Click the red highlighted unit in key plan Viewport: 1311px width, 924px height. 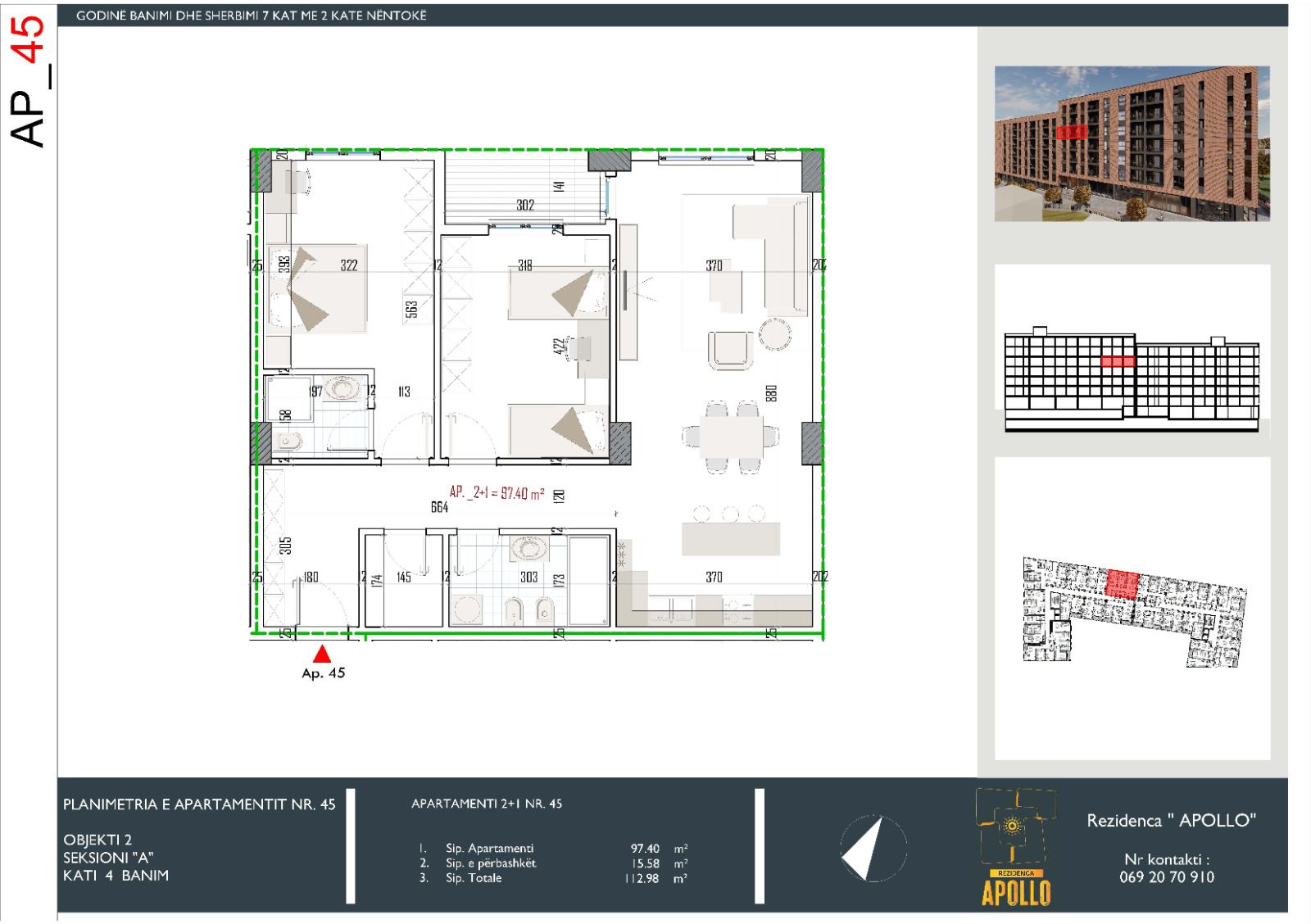coord(1122,585)
